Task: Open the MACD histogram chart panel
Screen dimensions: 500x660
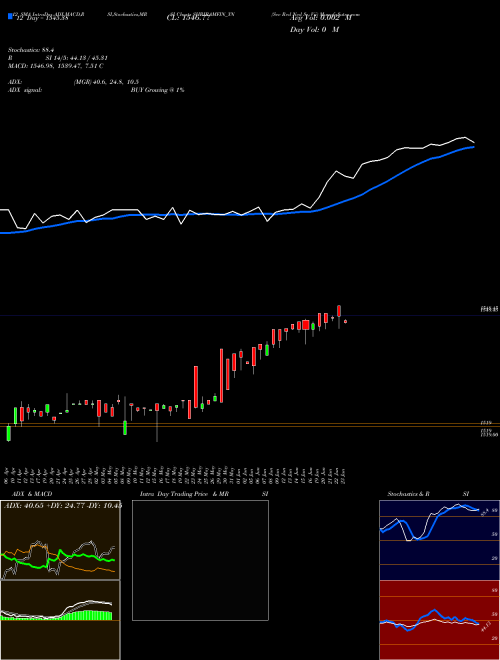Action: click(60, 620)
